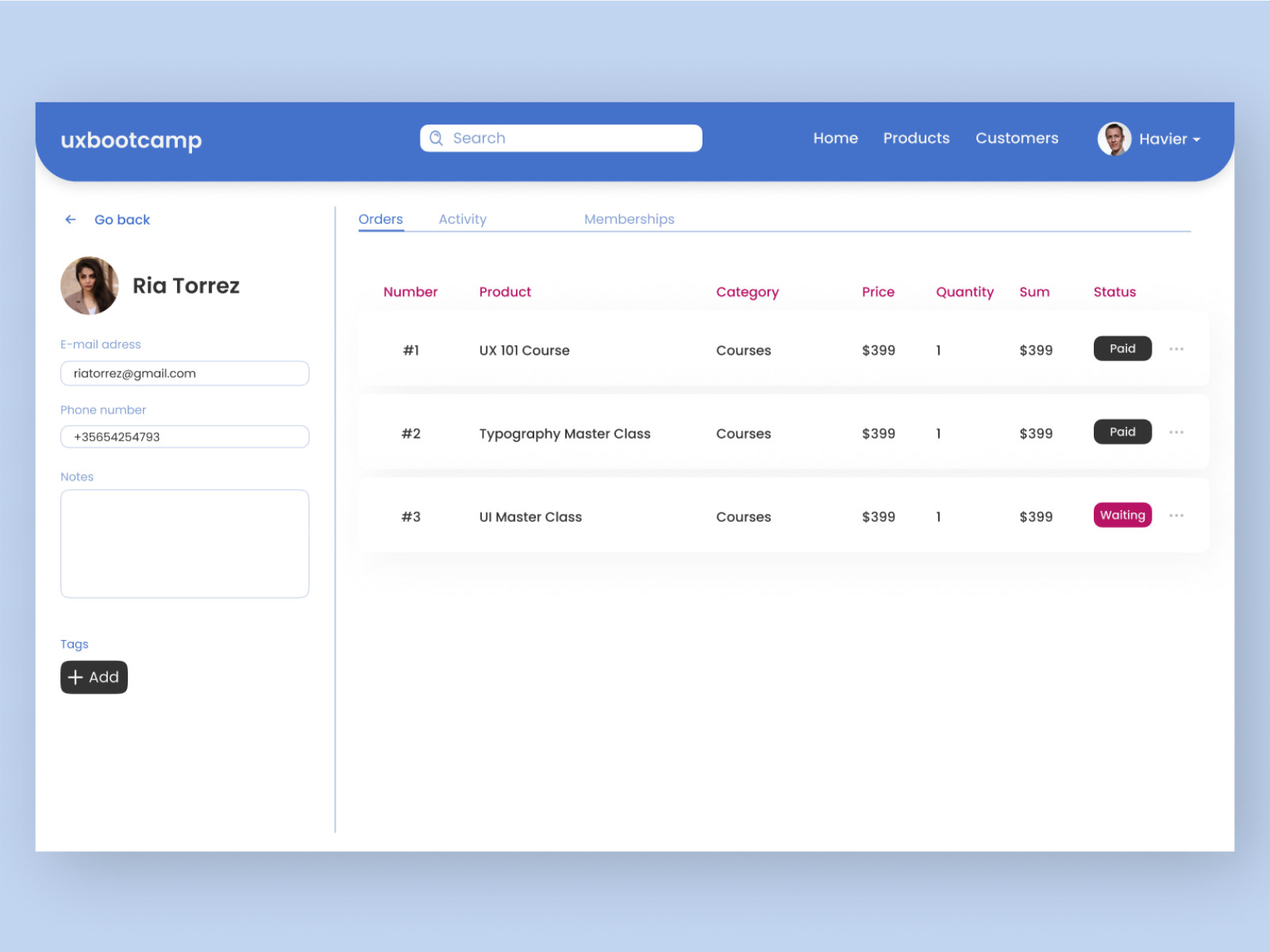Toggle the Paid status on order #1
Image resolution: width=1270 pixels, height=952 pixels.
pyautogui.click(x=1122, y=348)
